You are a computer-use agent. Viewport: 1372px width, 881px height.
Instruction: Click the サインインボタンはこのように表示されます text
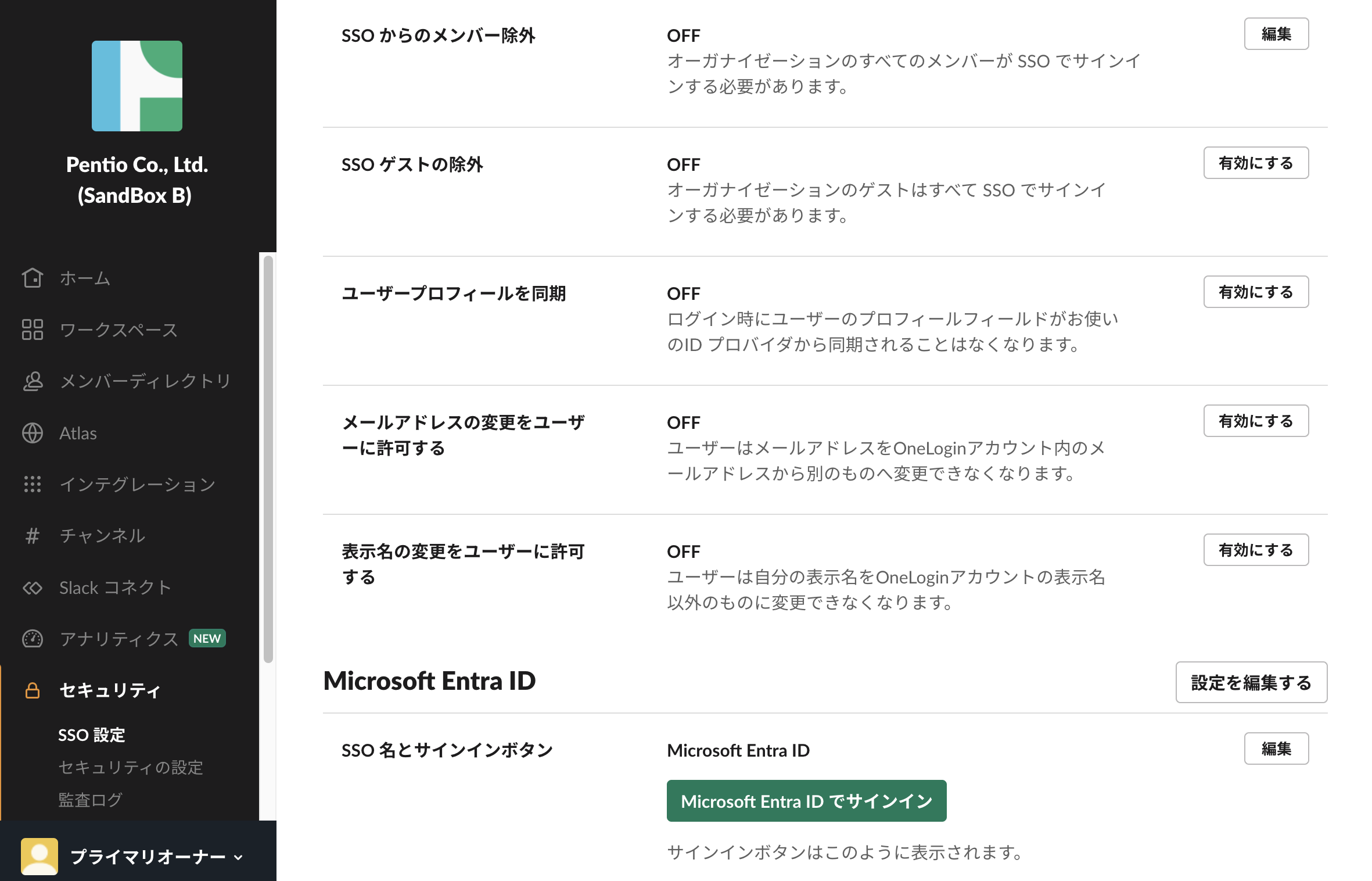tap(845, 853)
